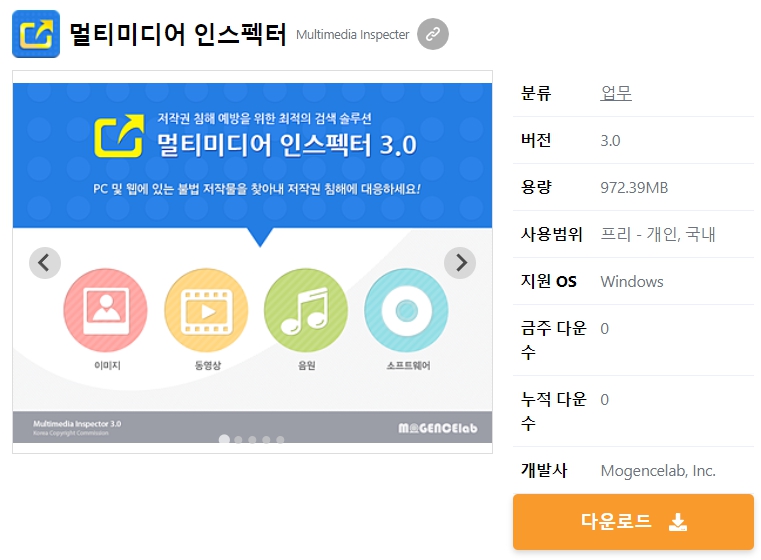The height and width of the screenshot is (560, 761).
Task: Select the second carousel dot indicator
Action: 238,440
